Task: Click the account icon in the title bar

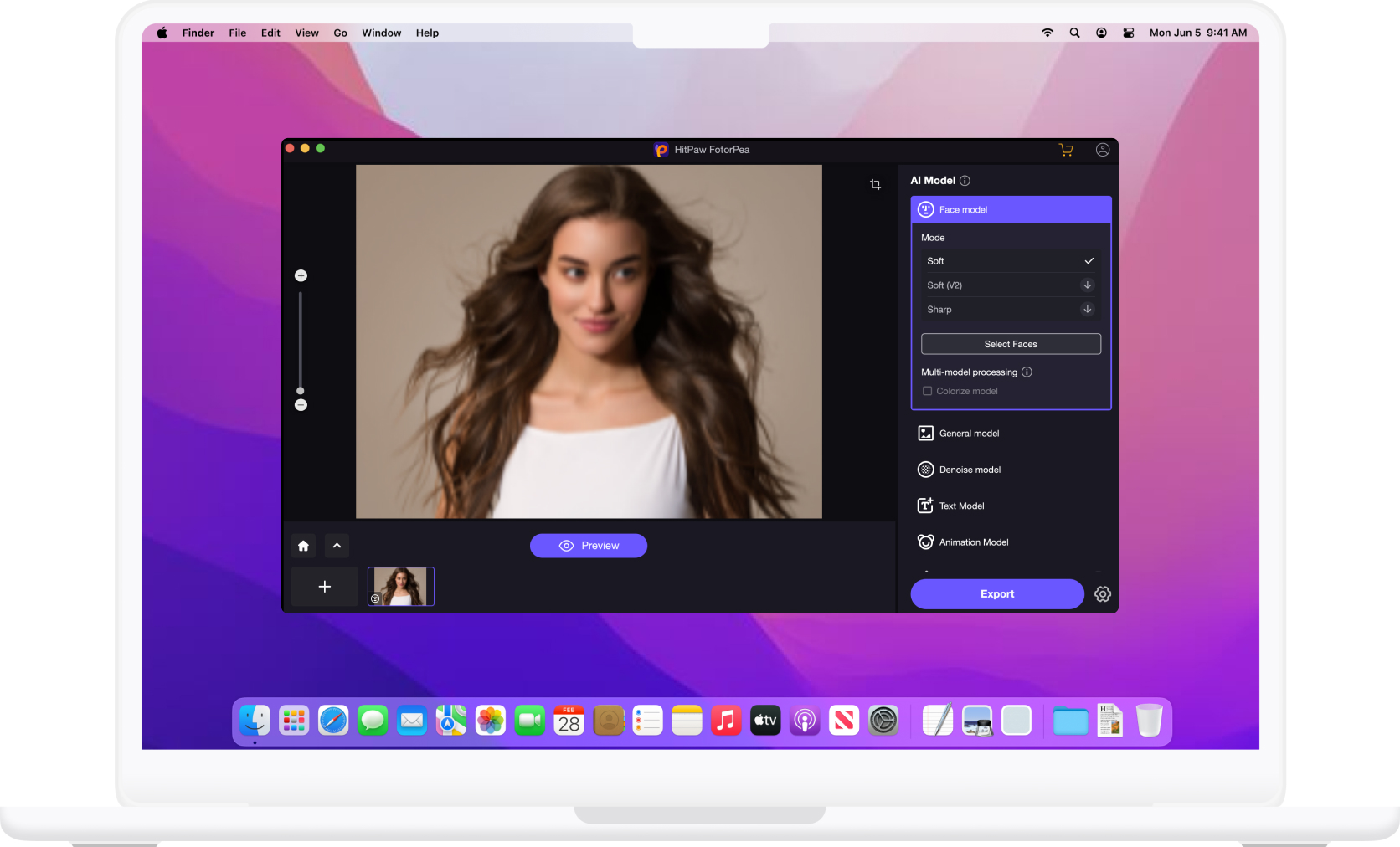Action: click(x=1102, y=150)
